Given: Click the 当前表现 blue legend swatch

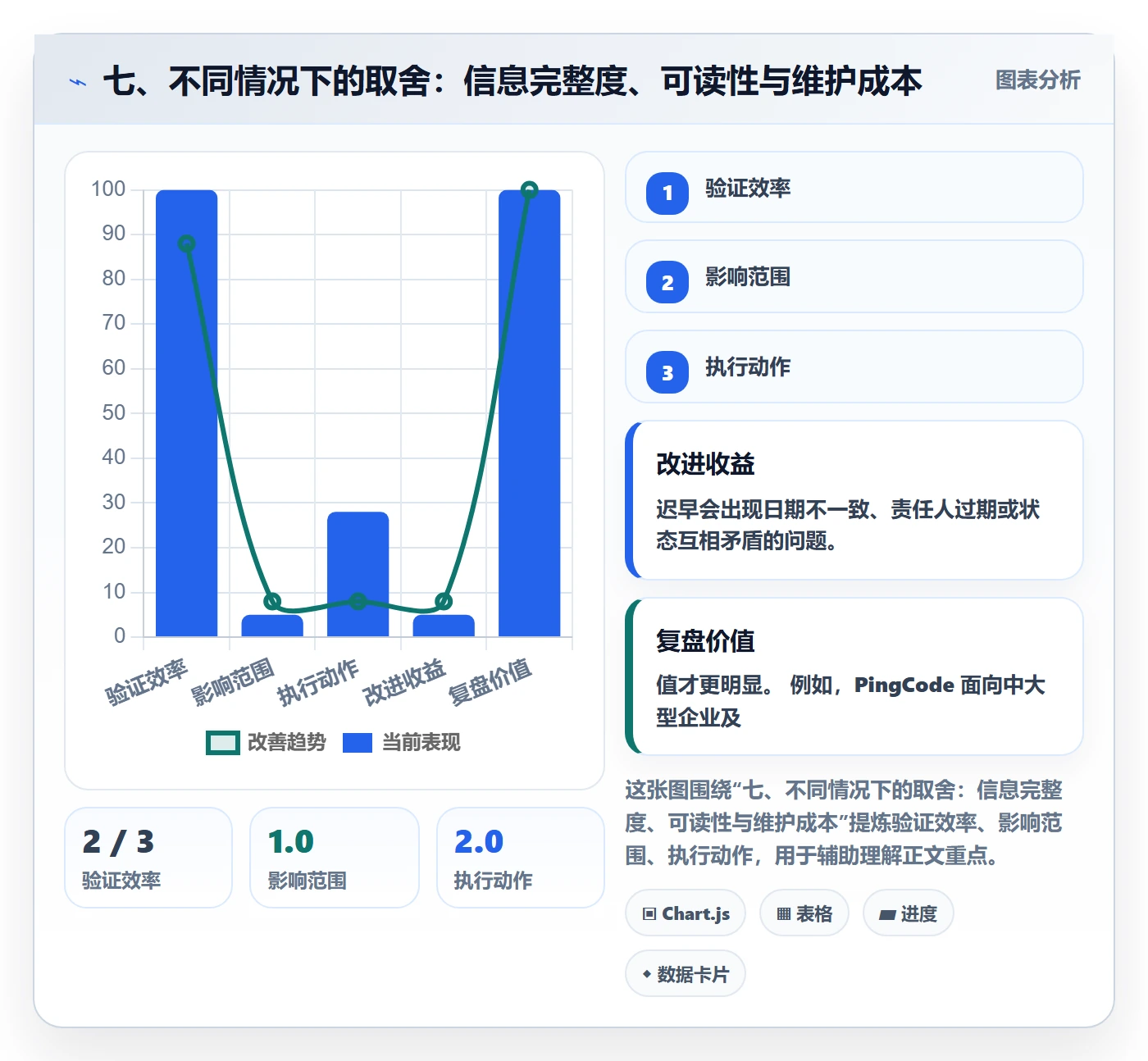Looking at the screenshot, I should [x=357, y=742].
